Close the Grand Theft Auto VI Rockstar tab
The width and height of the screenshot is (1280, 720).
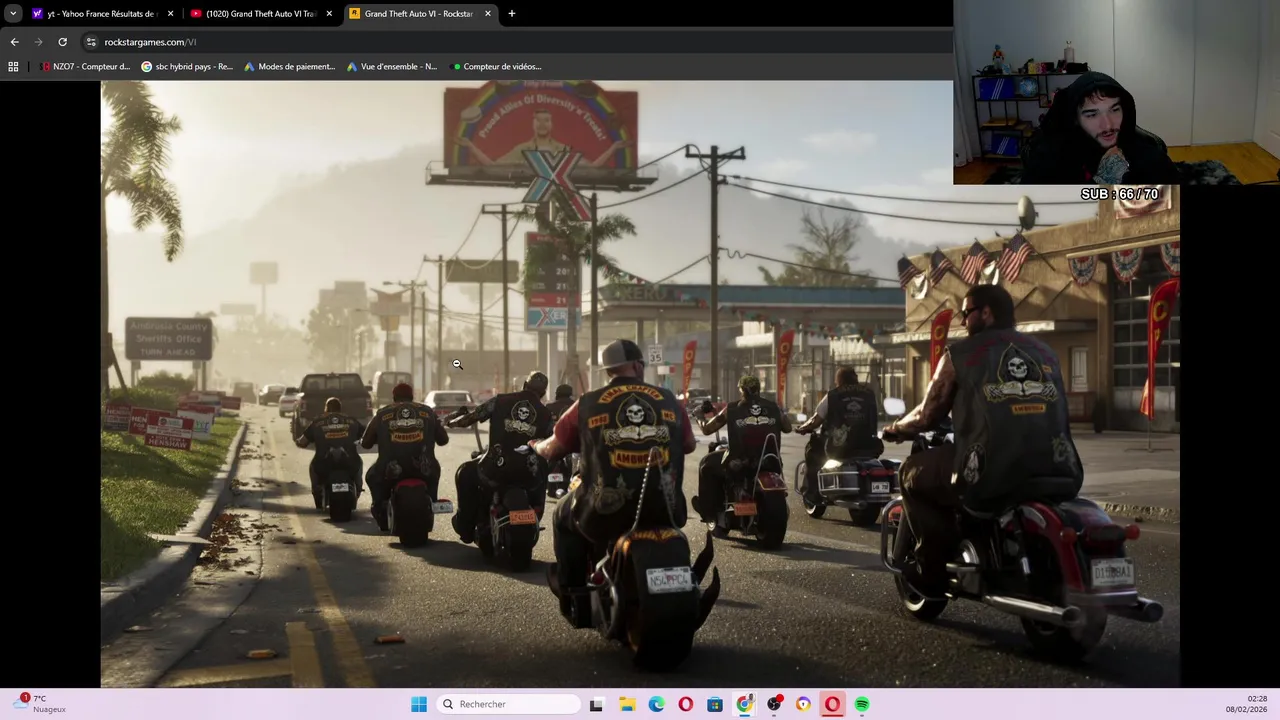pyautogui.click(x=488, y=14)
